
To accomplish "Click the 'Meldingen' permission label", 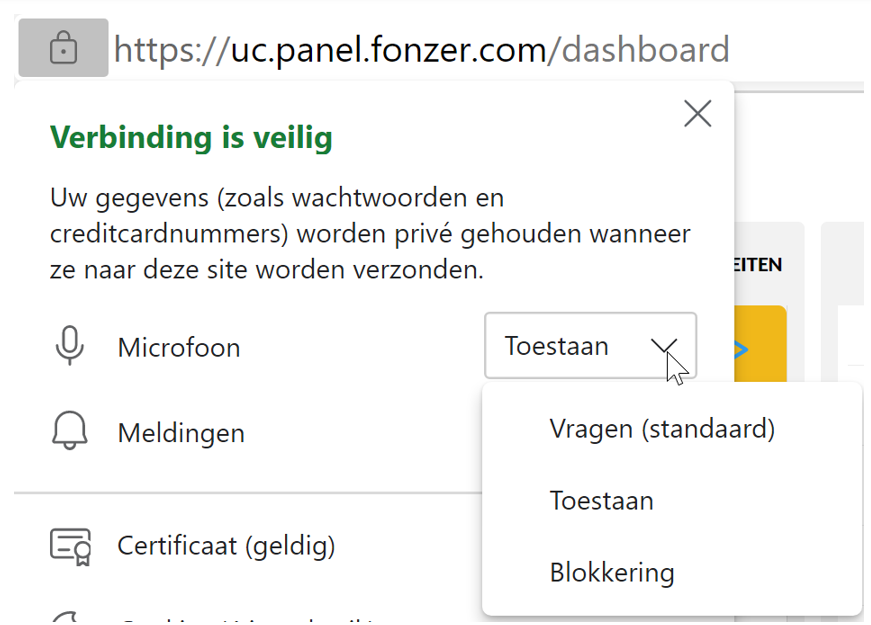I will [181, 433].
